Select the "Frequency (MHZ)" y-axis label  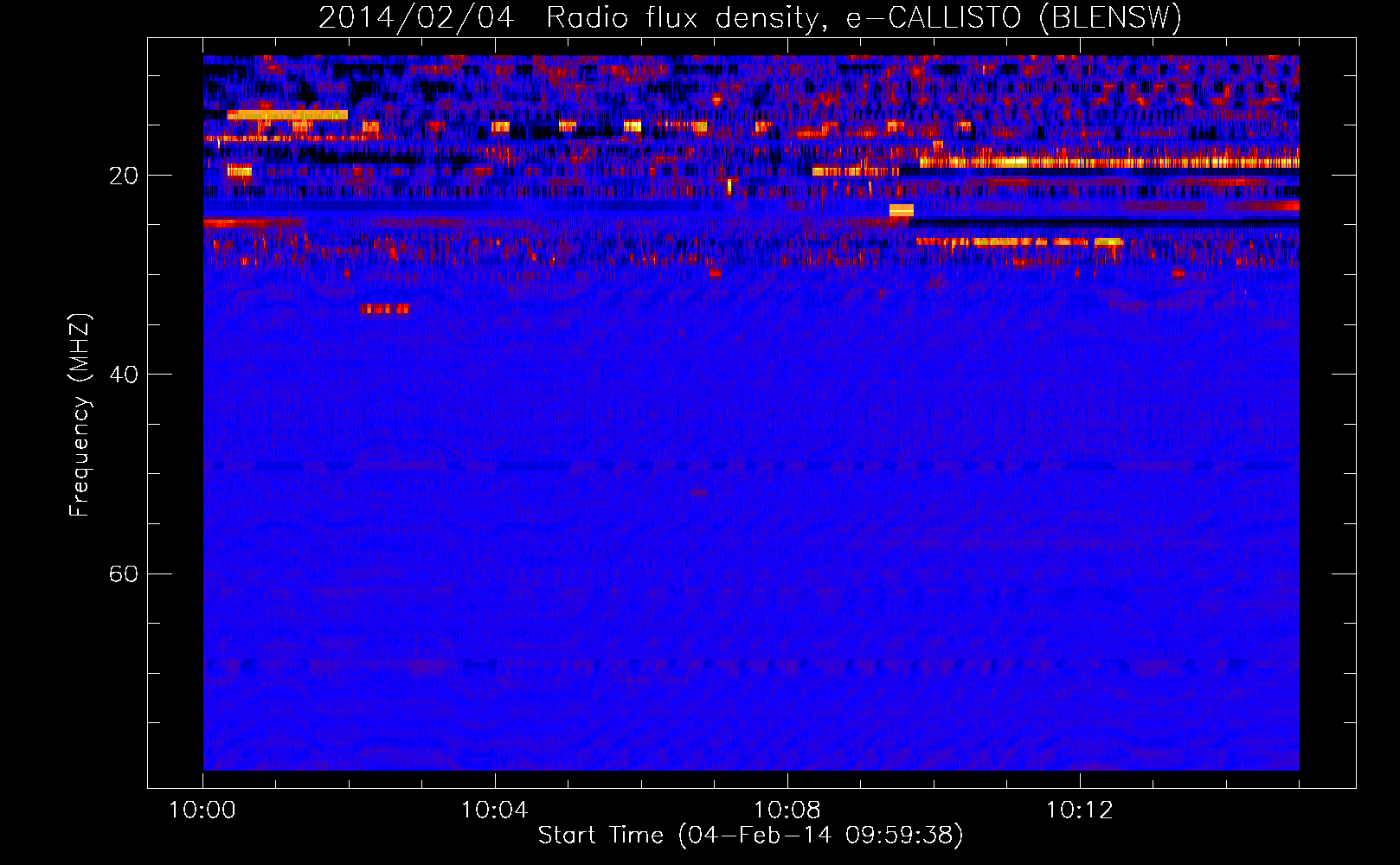79,415
